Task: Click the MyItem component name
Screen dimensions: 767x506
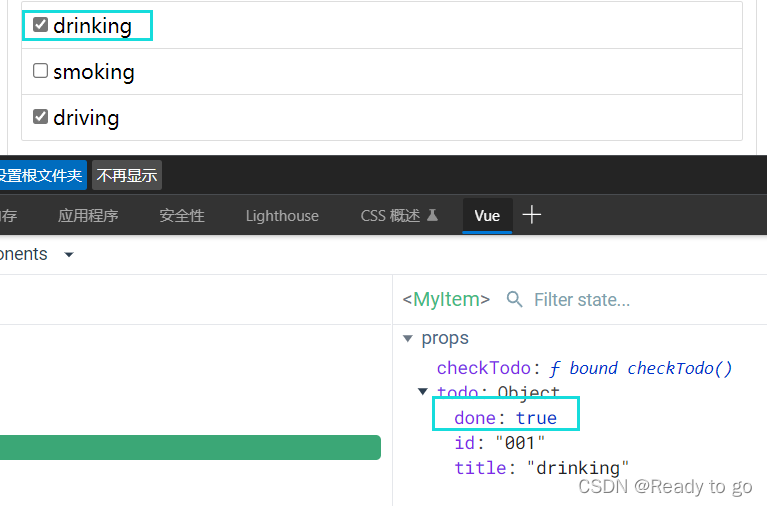Action: coord(446,299)
